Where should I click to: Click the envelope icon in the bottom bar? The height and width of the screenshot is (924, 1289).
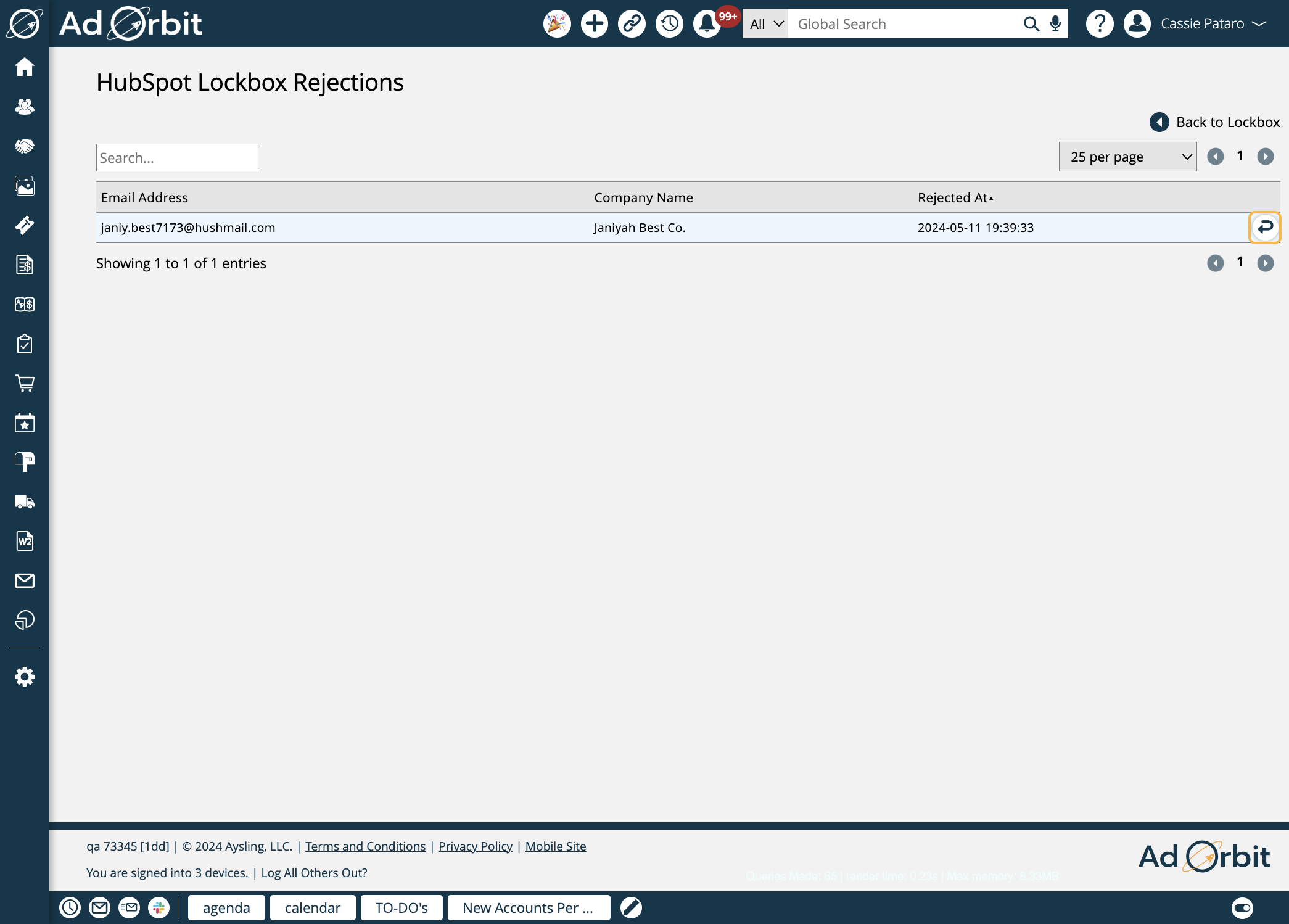click(100, 907)
